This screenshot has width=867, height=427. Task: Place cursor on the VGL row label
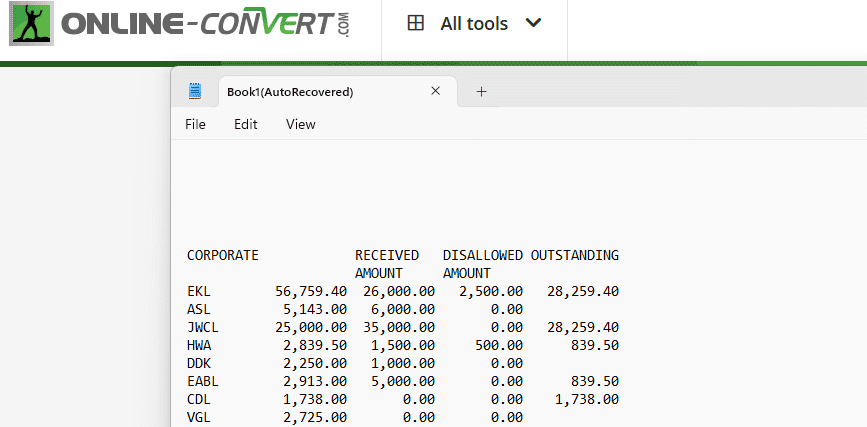click(199, 417)
